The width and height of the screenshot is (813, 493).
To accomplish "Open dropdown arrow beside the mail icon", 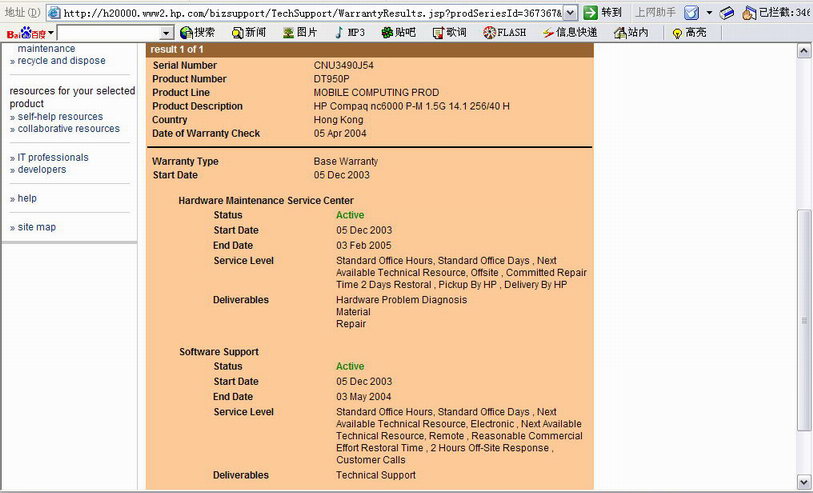I will [709, 12].
